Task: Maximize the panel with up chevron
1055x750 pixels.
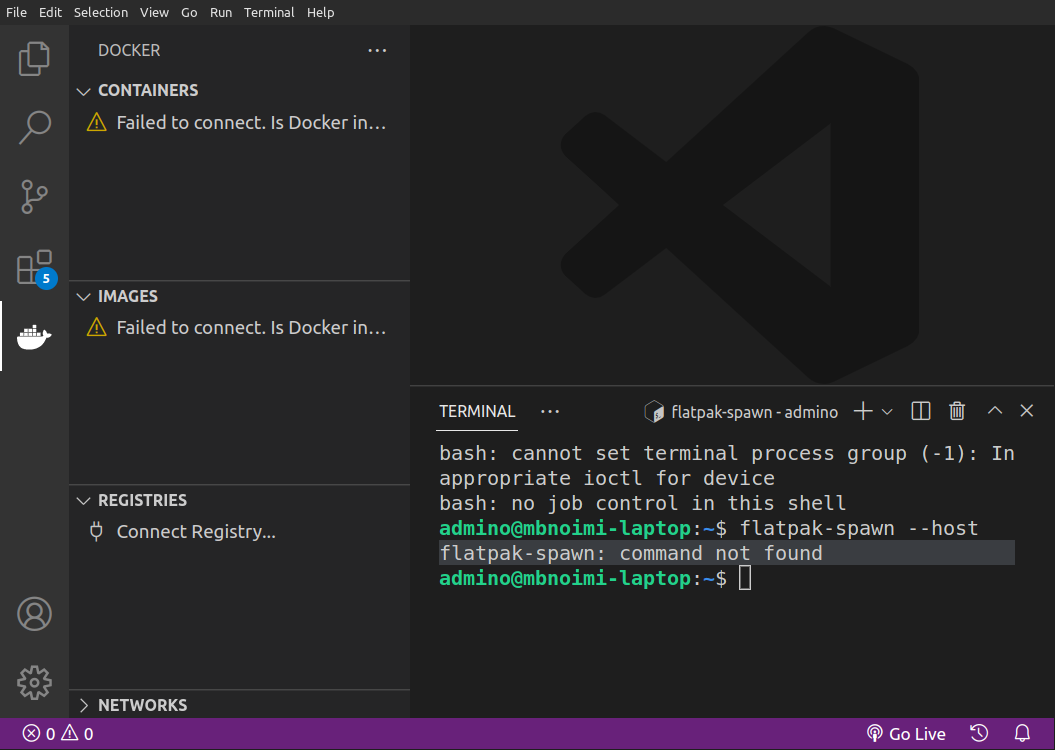Action: (x=994, y=410)
